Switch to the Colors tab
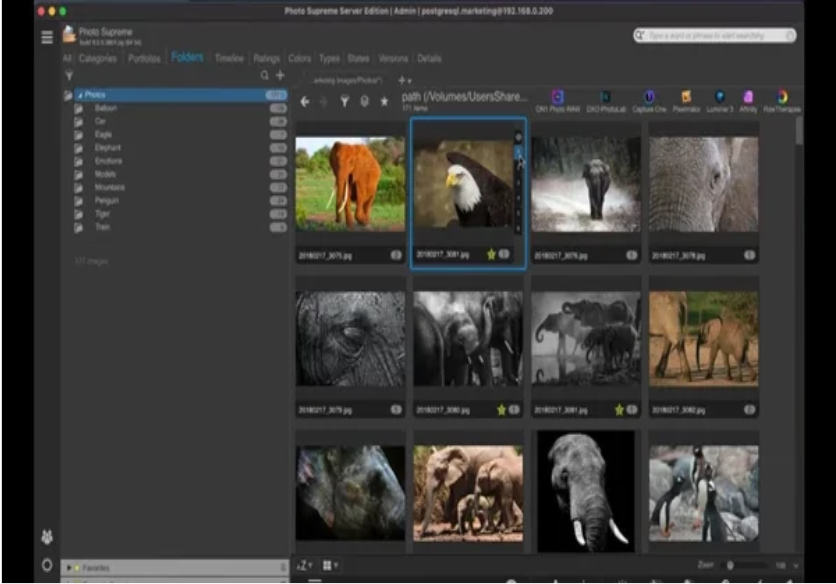The image size is (836, 584). point(300,59)
